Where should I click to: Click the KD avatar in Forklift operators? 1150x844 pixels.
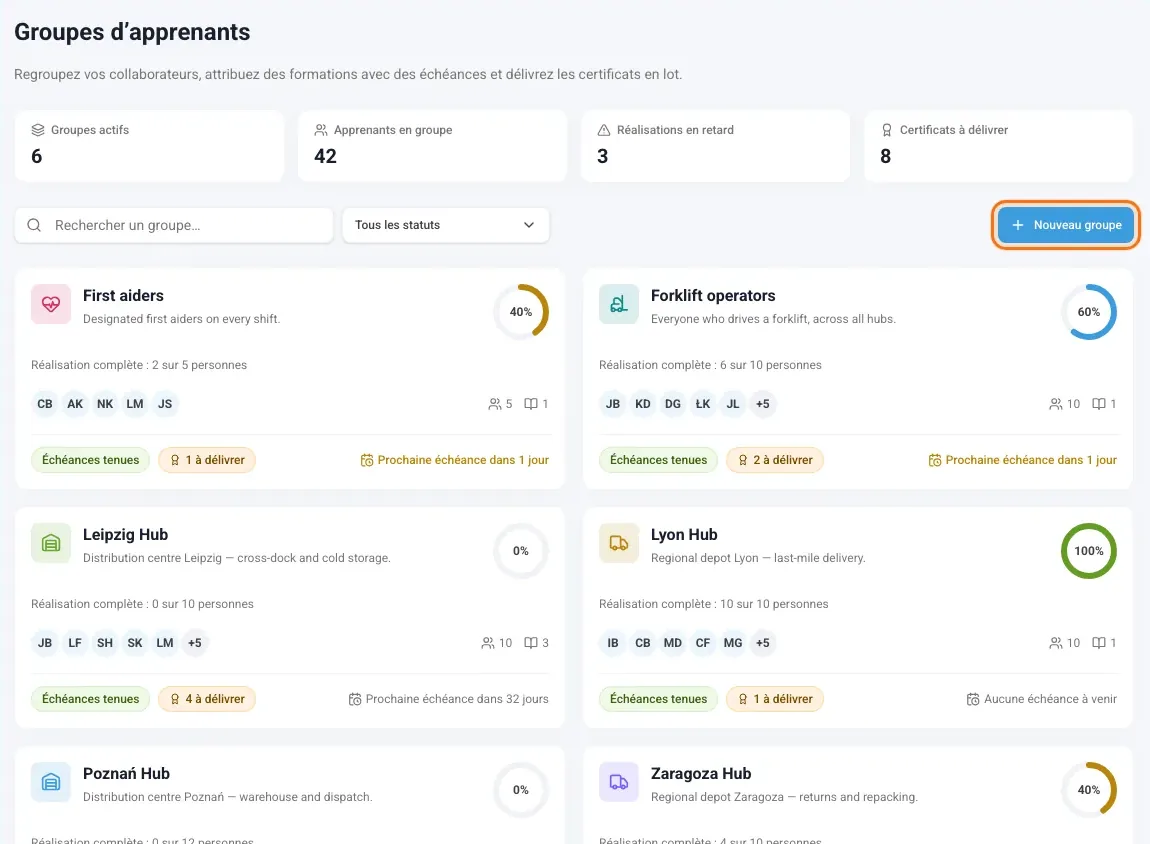pyautogui.click(x=643, y=404)
